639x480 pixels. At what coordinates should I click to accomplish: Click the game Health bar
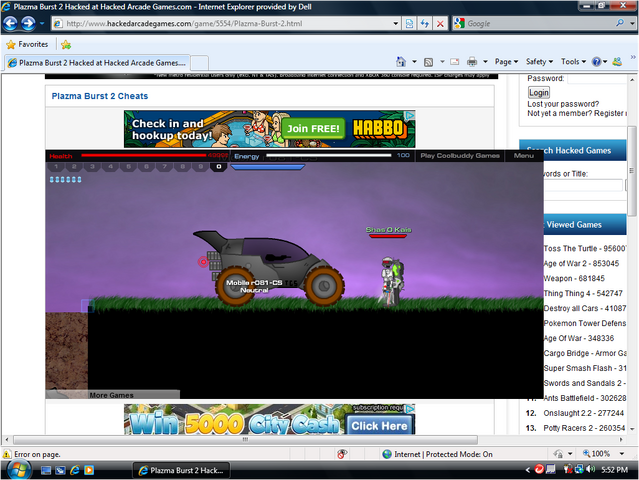(x=143, y=155)
